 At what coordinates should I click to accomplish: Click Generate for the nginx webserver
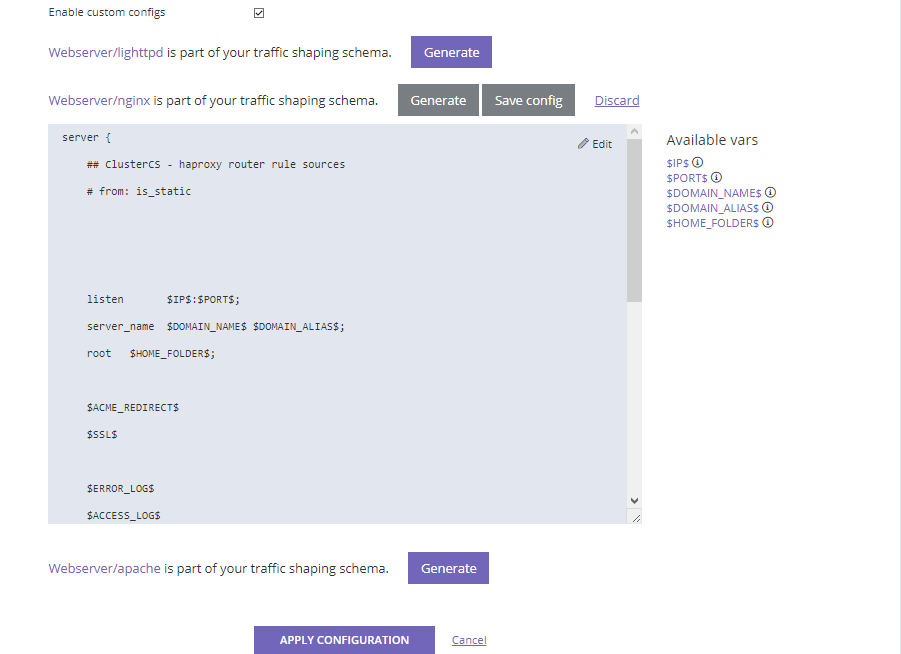[x=438, y=100]
